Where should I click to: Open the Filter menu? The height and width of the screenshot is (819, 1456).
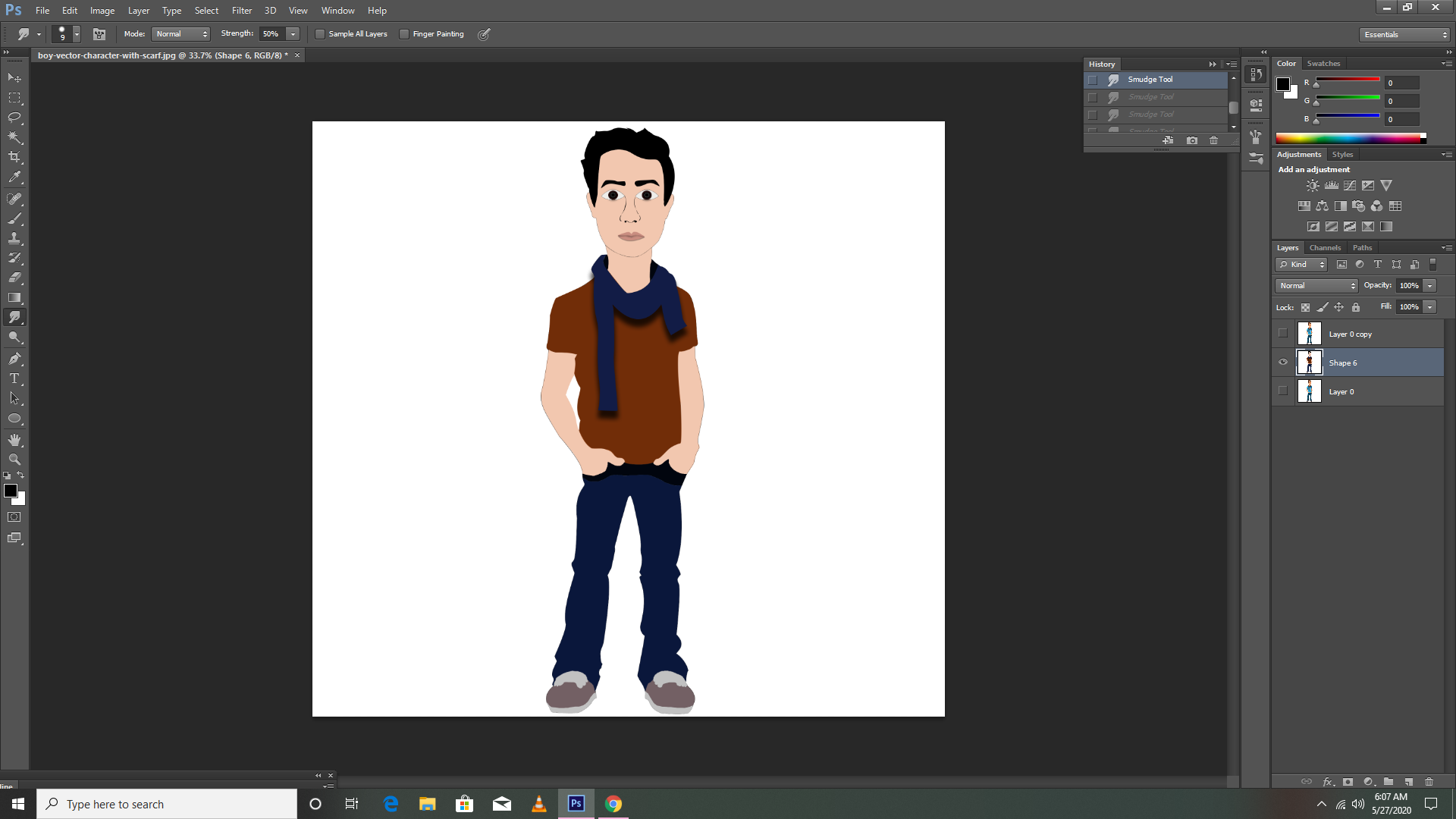[x=242, y=11]
